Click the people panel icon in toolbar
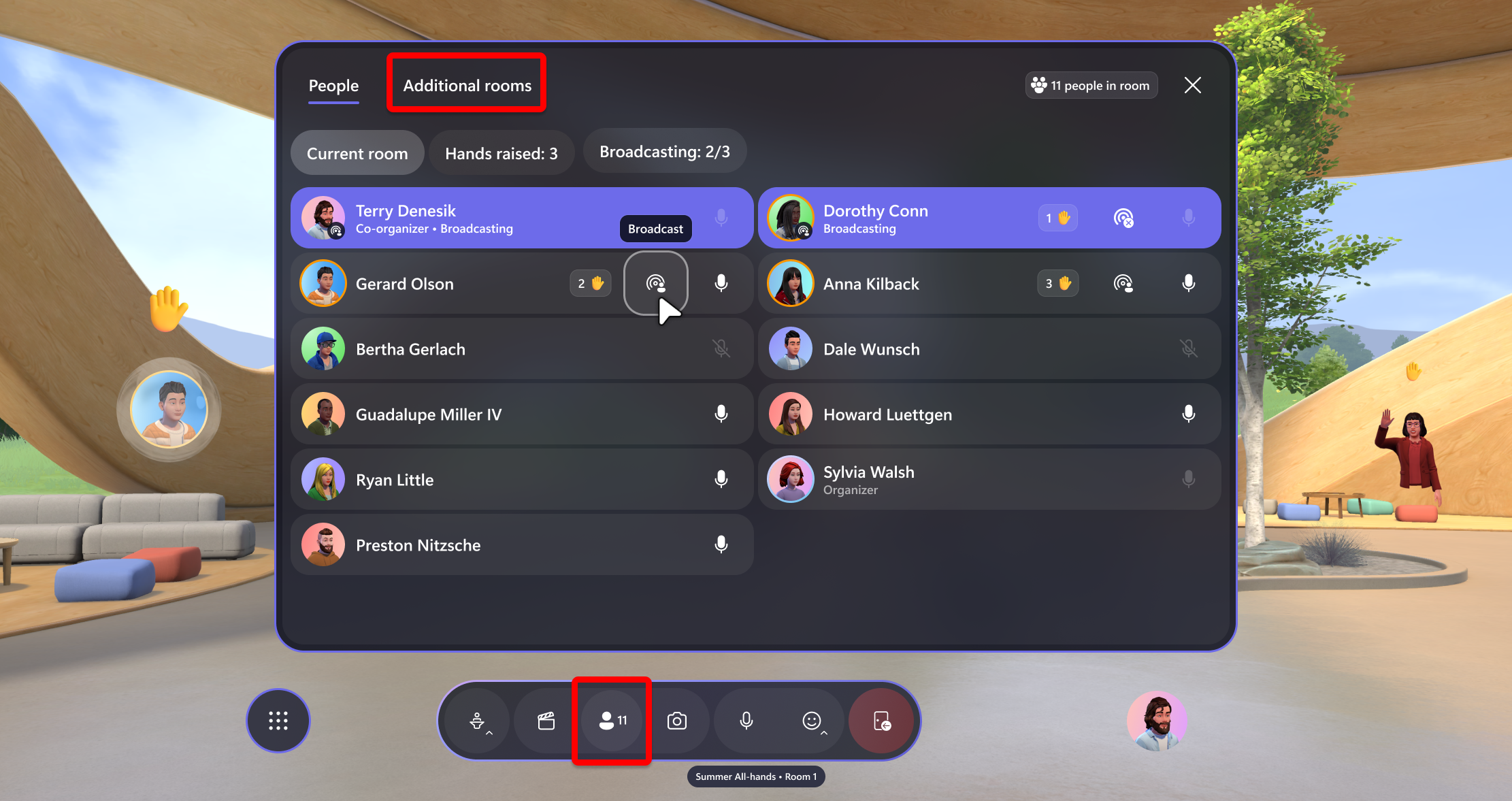This screenshot has height=801, width=1512. click(613, 720)
